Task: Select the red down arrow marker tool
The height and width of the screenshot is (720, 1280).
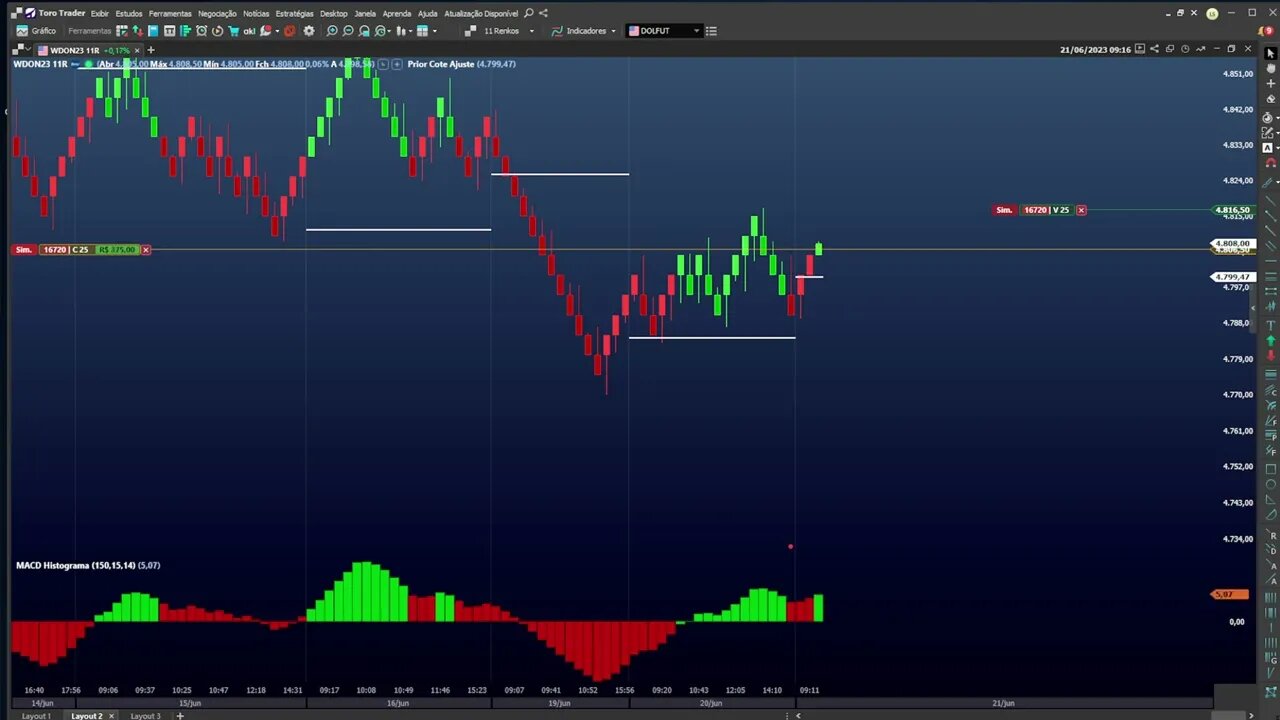Action: coord(1271,355)
